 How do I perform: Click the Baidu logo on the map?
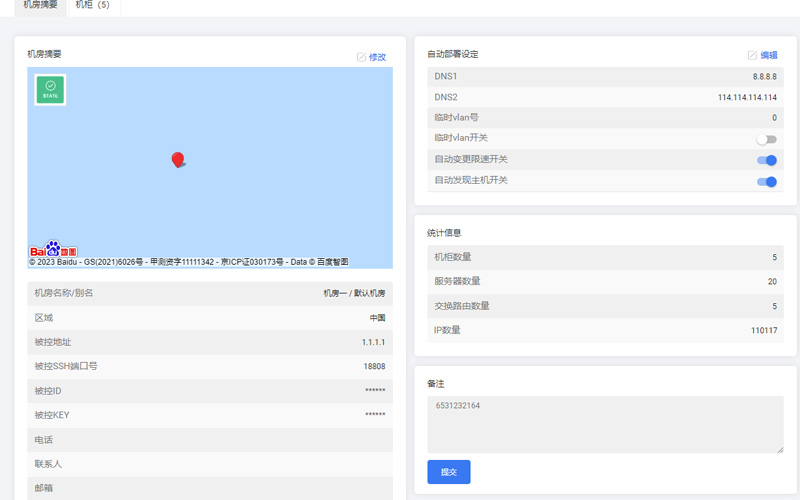pos(53,249)
